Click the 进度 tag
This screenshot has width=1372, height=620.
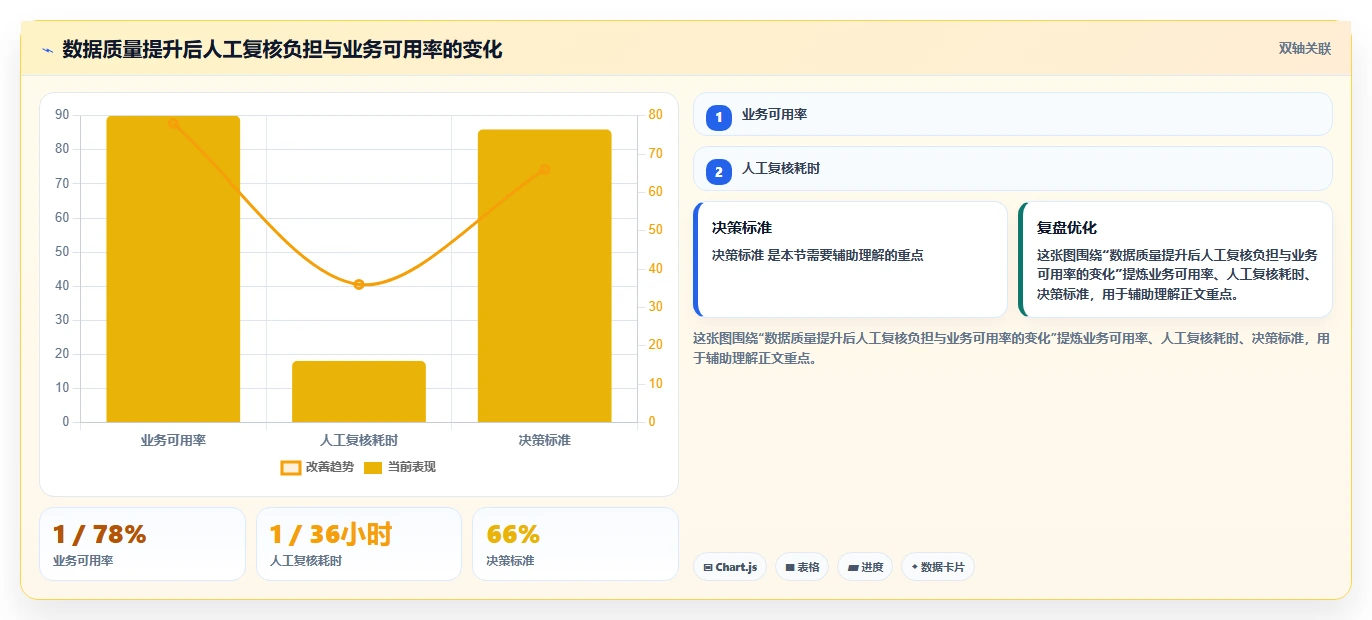pos(865,567)
